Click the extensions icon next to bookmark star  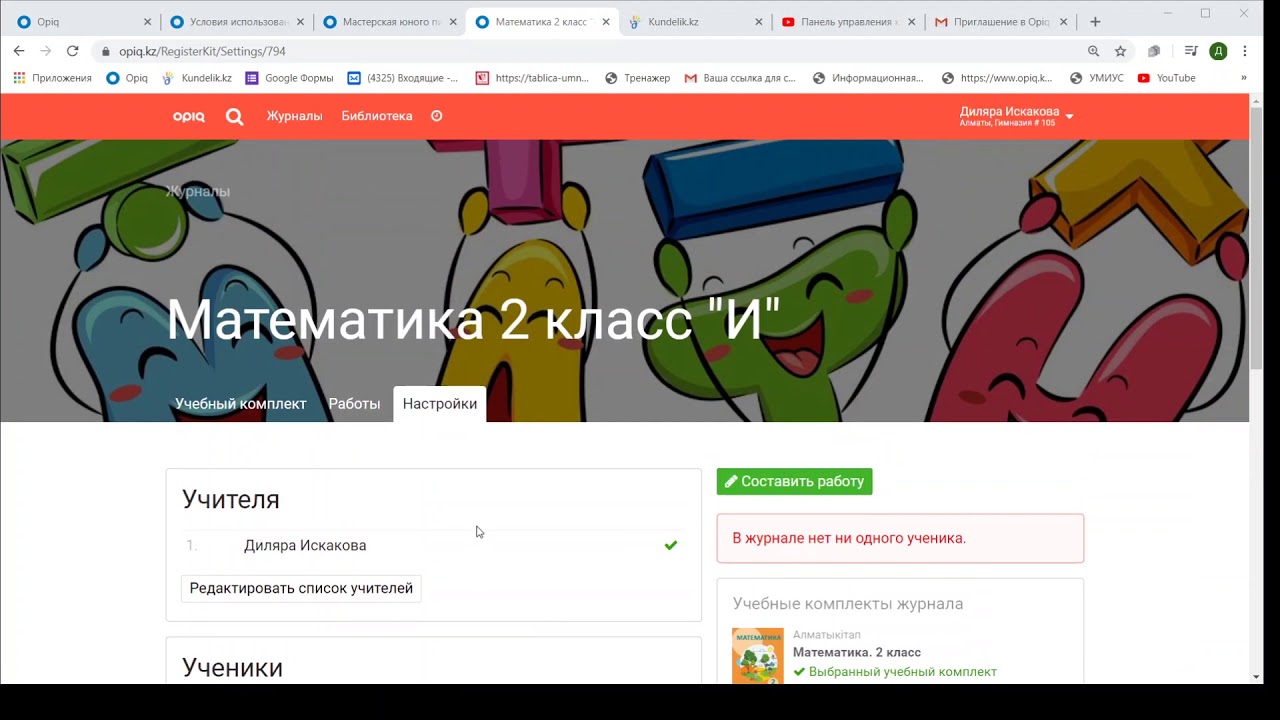pyautogui.click(x=1154, y=51)
